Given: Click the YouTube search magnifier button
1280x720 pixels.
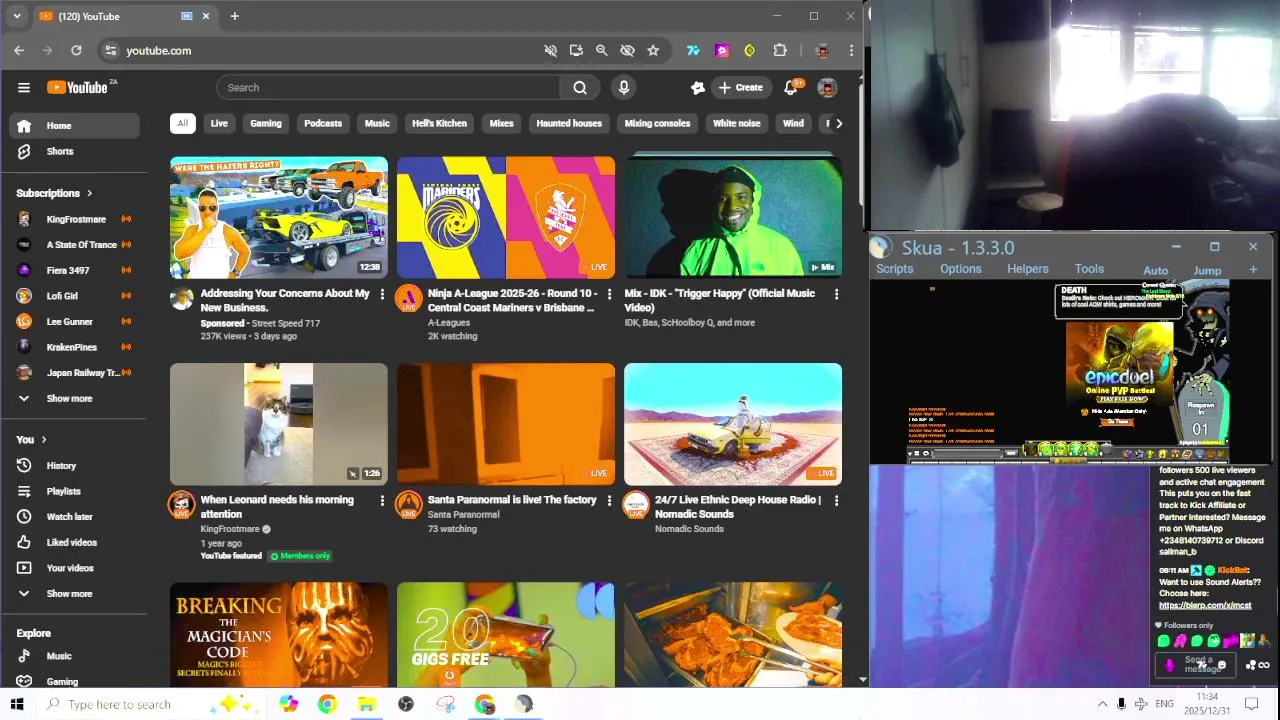Looking at the screenshot, I should click(580, 87).
